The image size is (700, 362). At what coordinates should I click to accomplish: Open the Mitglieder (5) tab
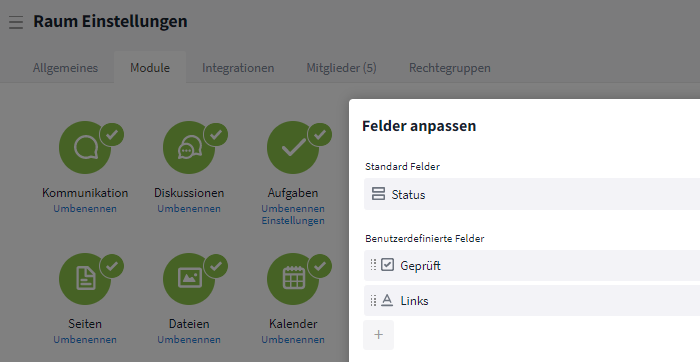tap(342, 68)
